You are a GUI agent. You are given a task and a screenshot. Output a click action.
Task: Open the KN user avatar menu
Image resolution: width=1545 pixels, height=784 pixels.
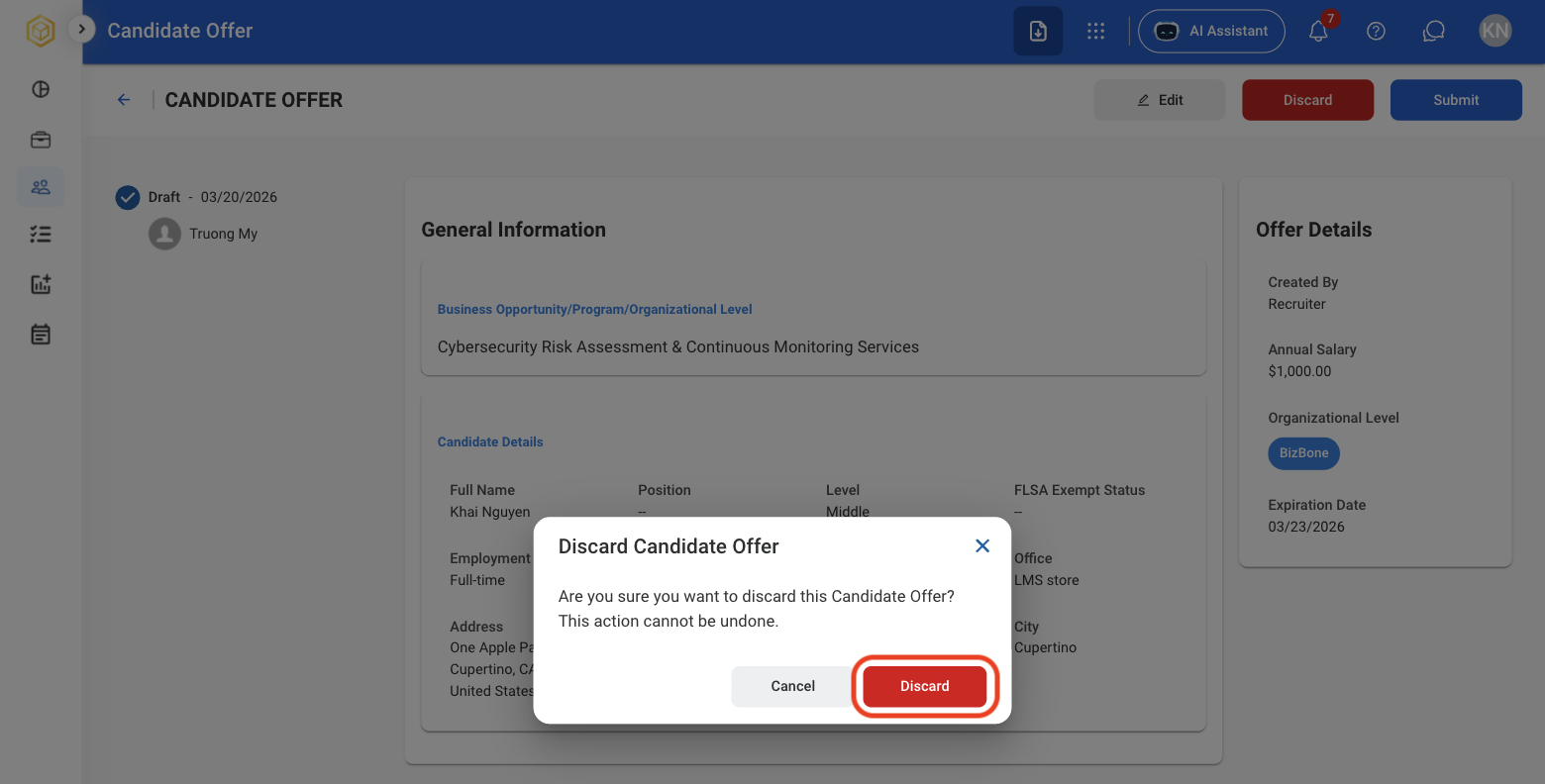[x=1494, y=31]
